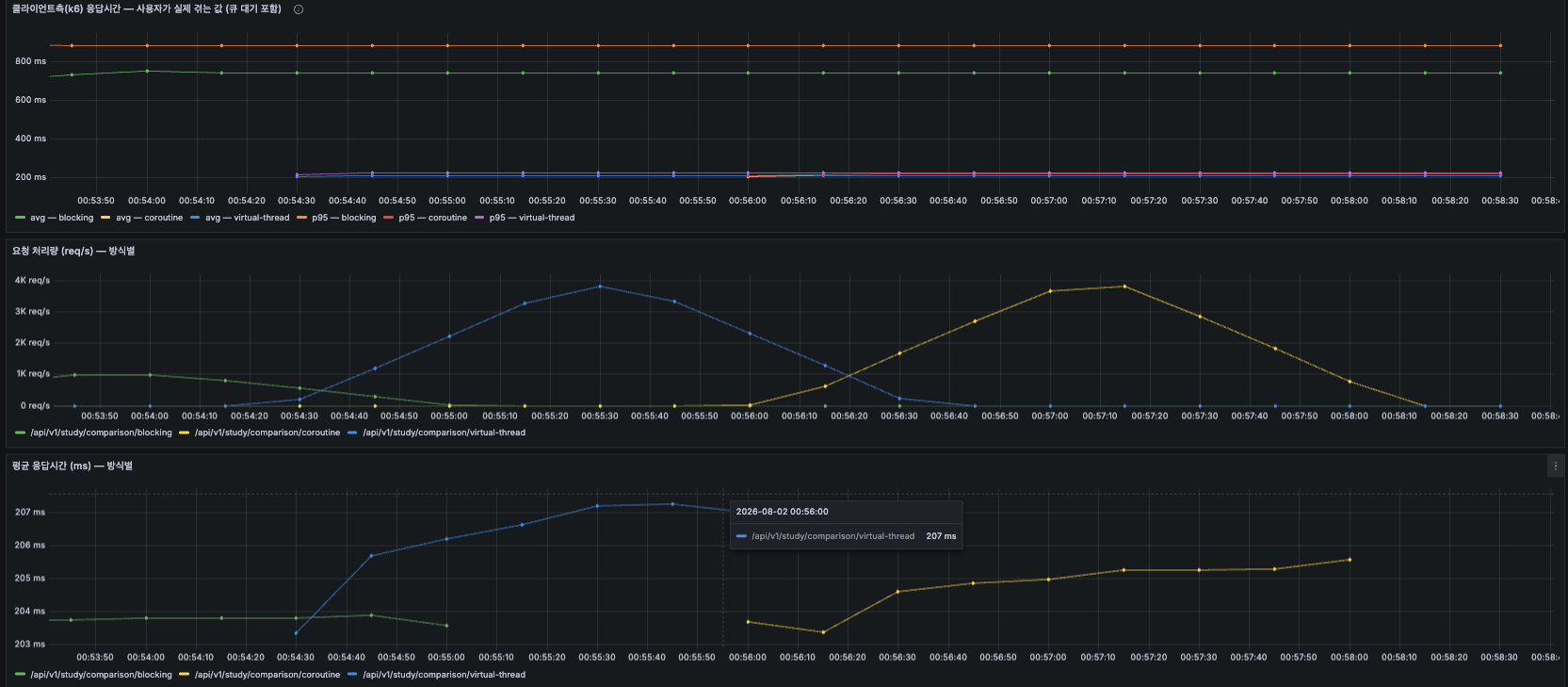This screenshot has height=687, width=1568.
Task: Toggle the avg — coroutine legend label
Action: point(150,218)
